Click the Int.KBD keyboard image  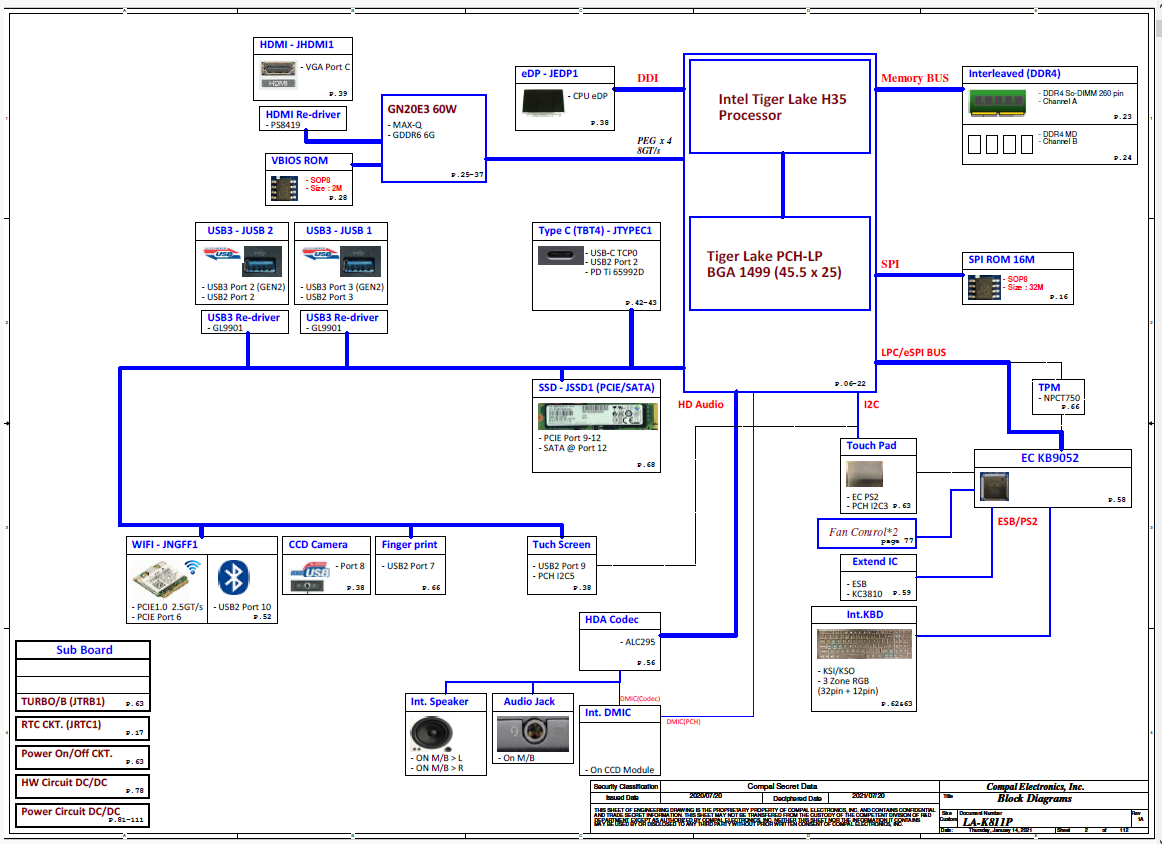(x=864, y=644)
